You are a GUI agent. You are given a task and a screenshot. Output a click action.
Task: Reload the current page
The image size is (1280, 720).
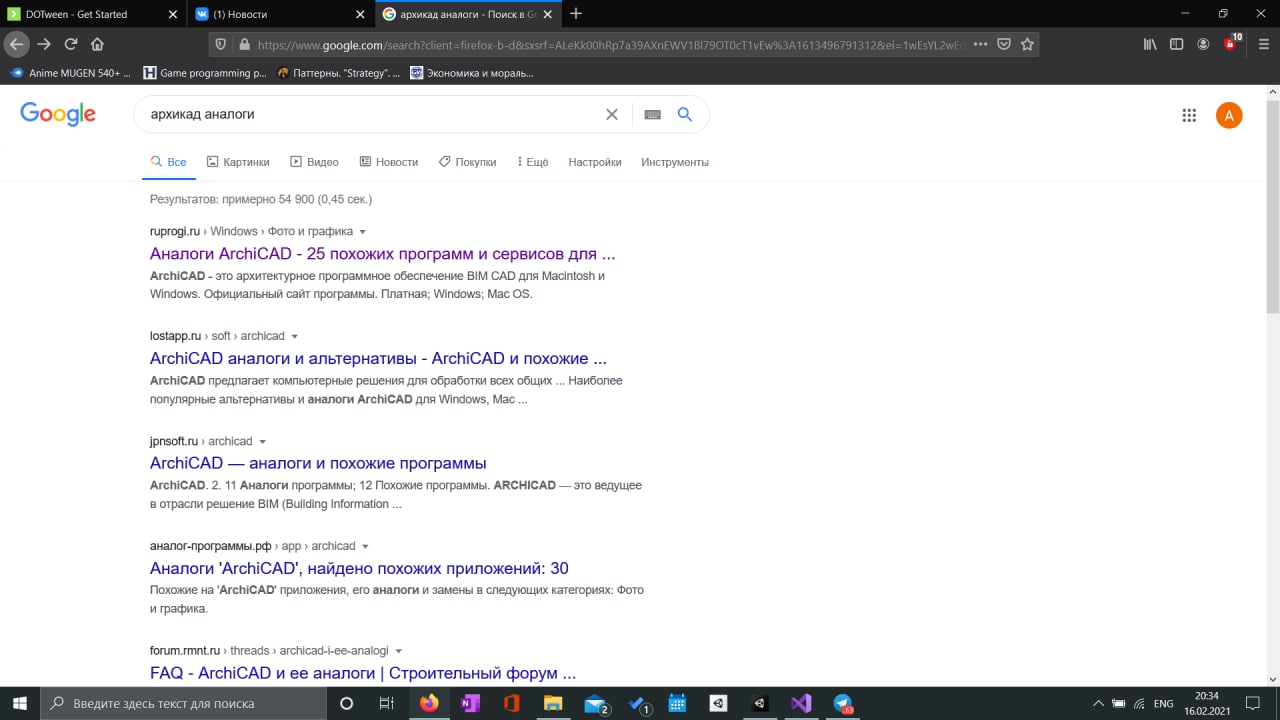[71, 44]
